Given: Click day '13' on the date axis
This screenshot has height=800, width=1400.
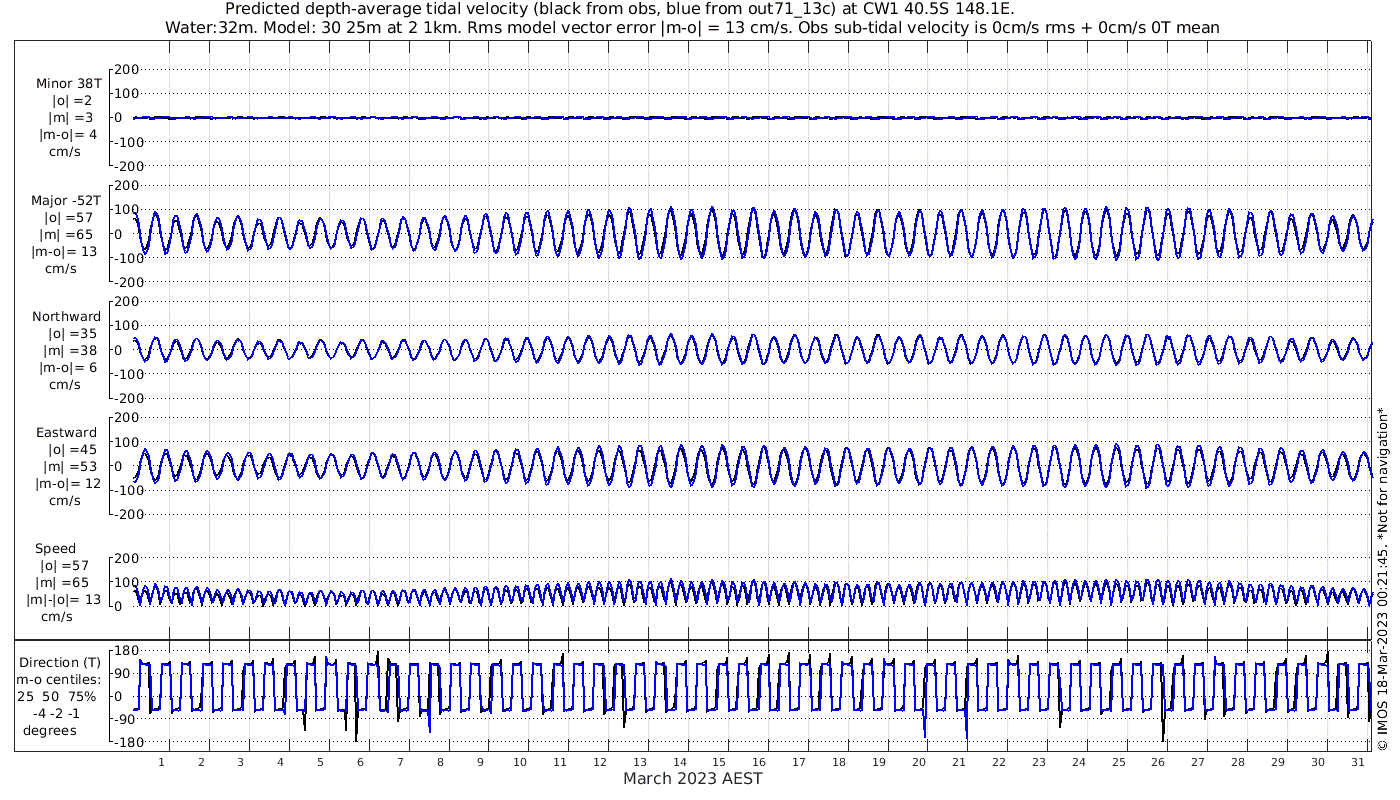Looking at the screenshot, I should 640,762.
